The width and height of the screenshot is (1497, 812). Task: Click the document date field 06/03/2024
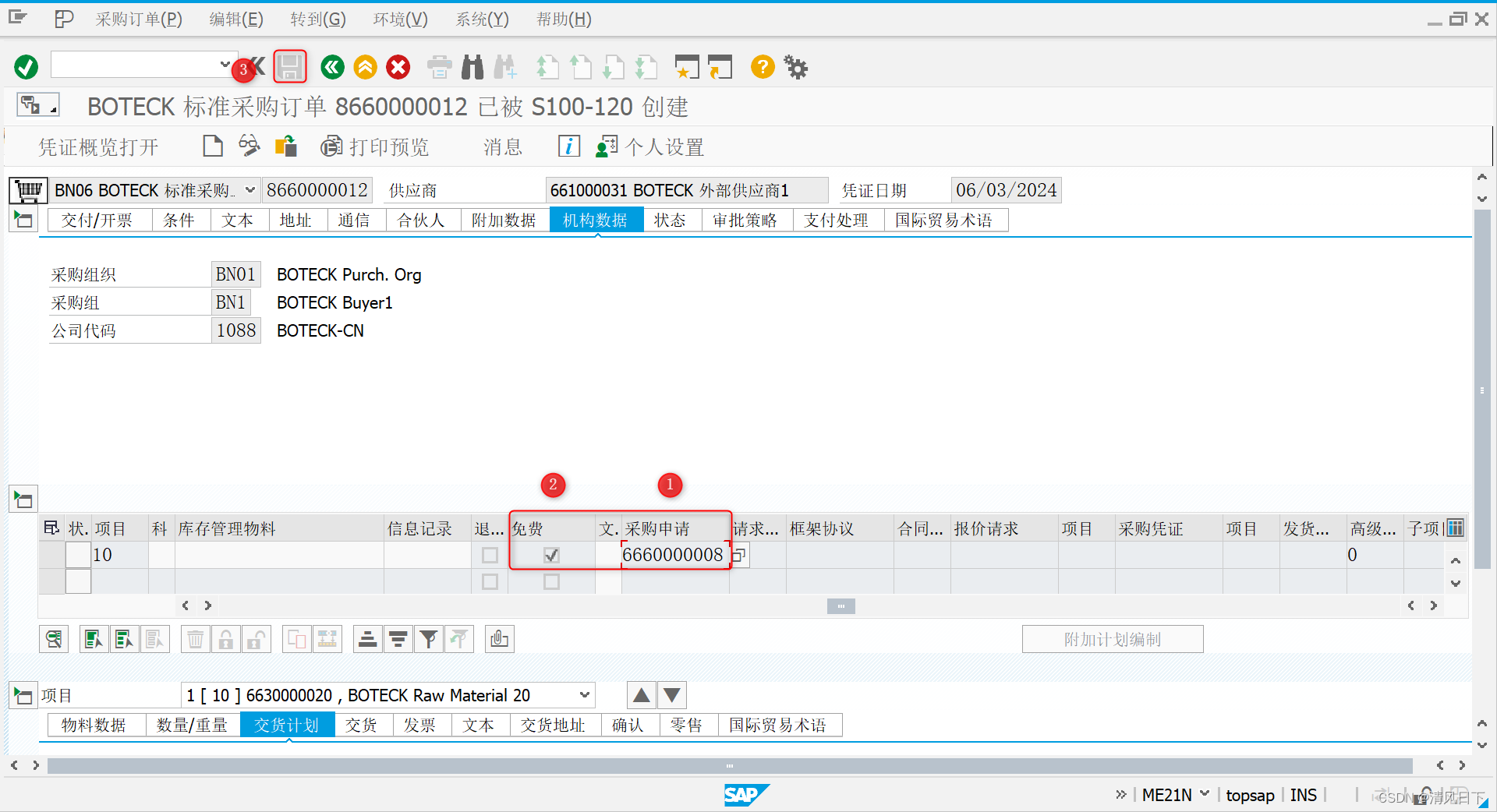(x=1006, y=190)
